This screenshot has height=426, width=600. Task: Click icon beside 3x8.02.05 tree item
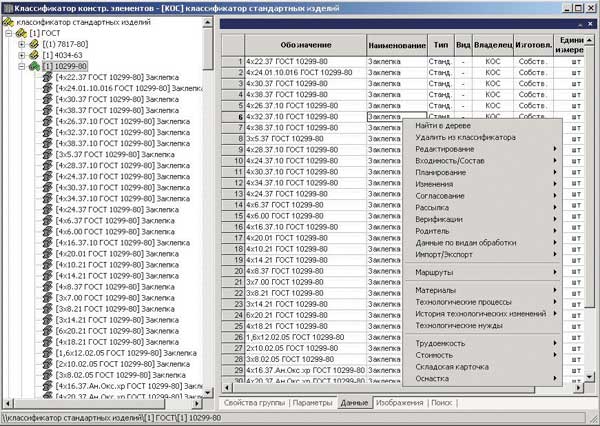tap(47, 375)
